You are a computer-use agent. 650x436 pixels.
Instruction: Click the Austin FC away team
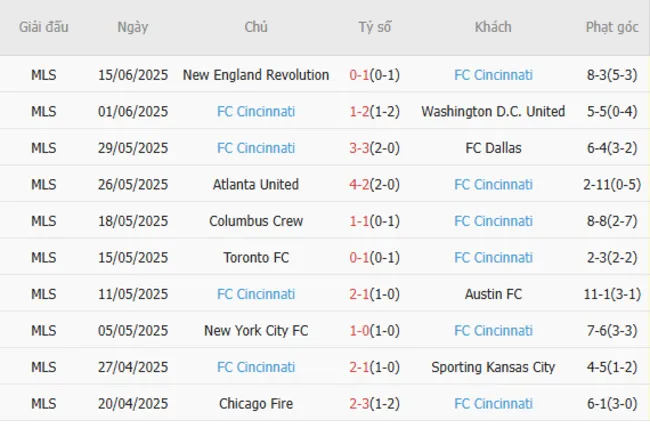493,294
